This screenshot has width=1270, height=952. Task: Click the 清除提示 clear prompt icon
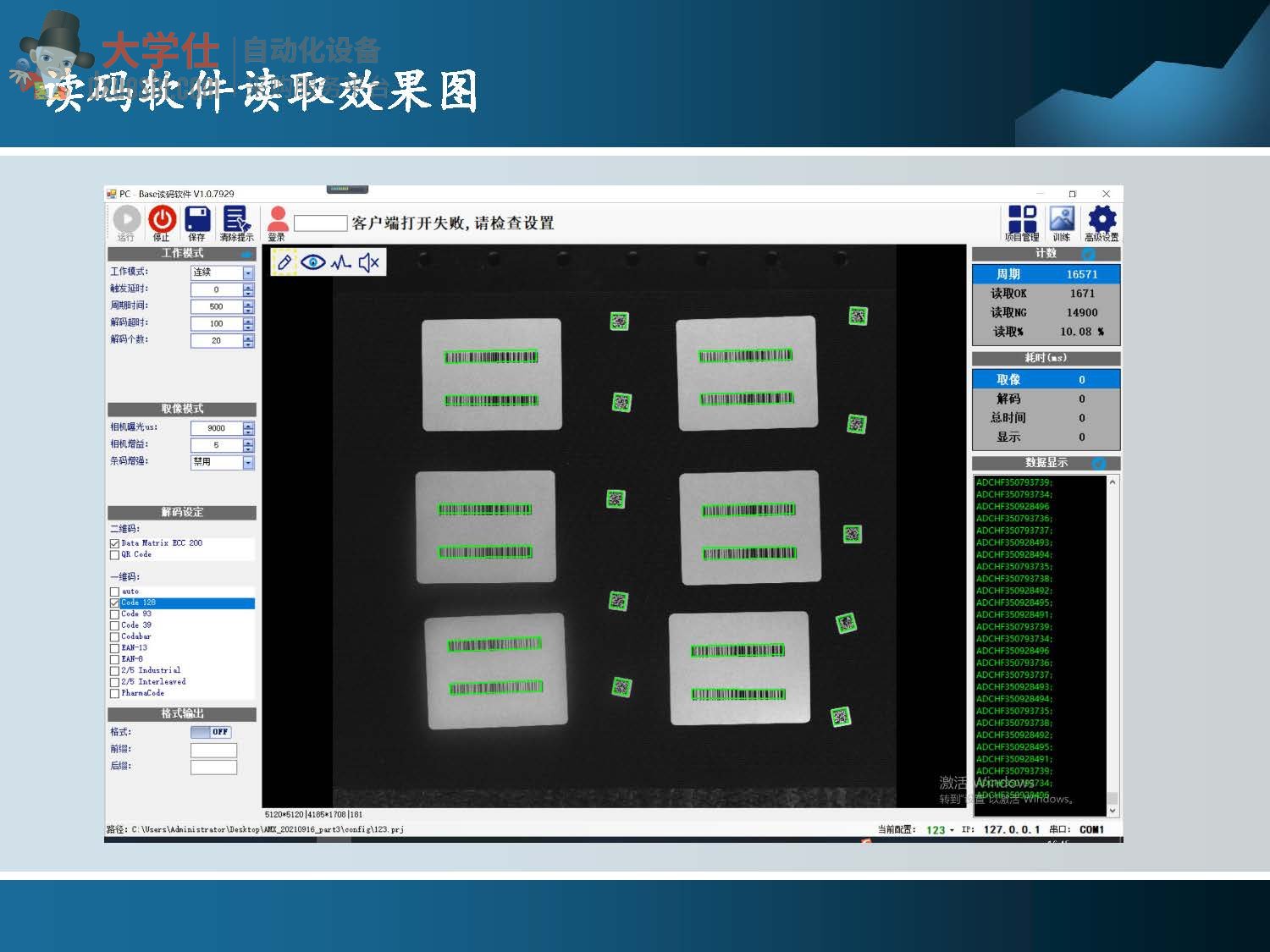point(236,219)
